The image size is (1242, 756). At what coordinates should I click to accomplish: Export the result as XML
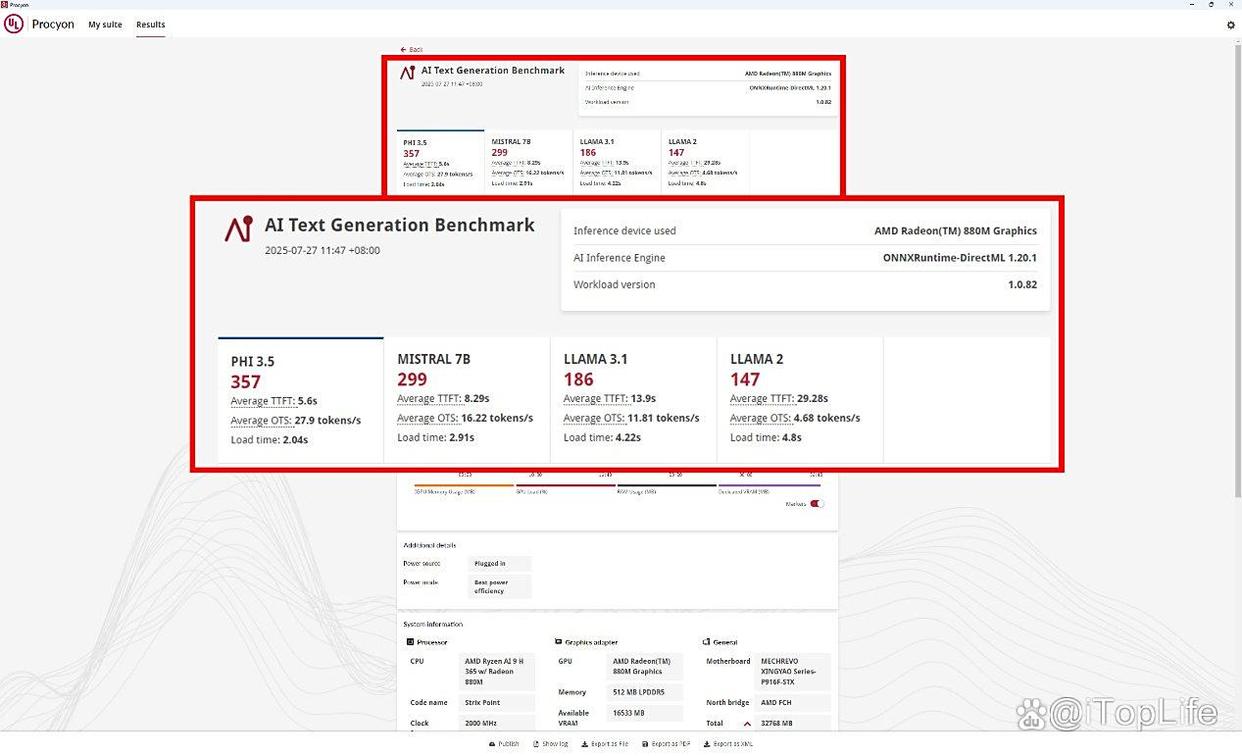tap(728, 744)
